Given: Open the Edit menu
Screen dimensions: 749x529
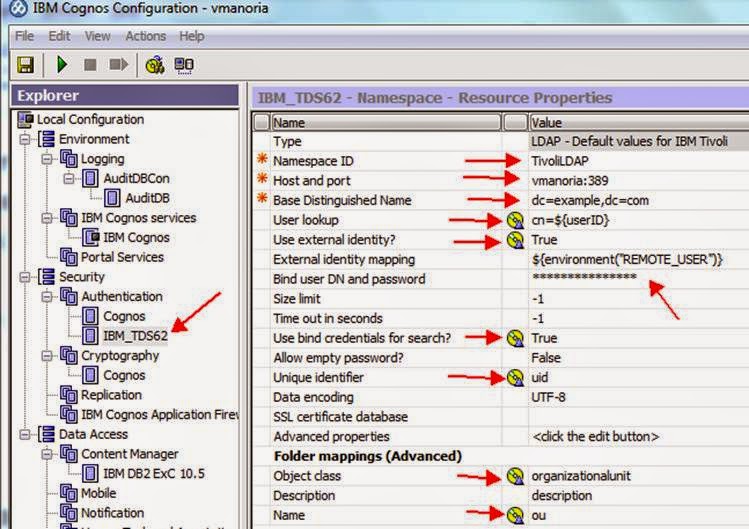Looking at the screenshot, I should tap(59, 36).
